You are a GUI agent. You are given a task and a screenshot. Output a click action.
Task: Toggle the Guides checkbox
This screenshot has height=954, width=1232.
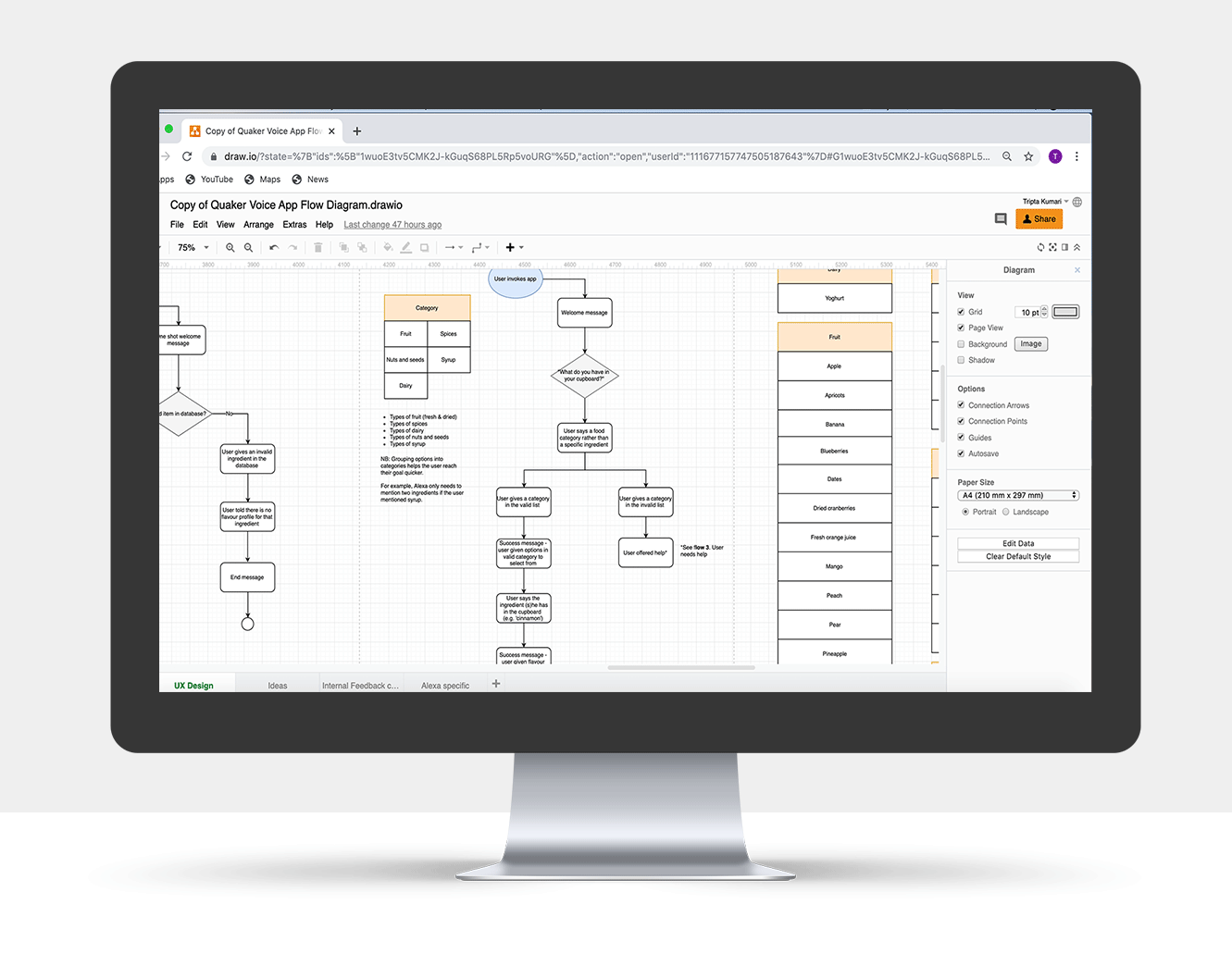tap(961, 438)
